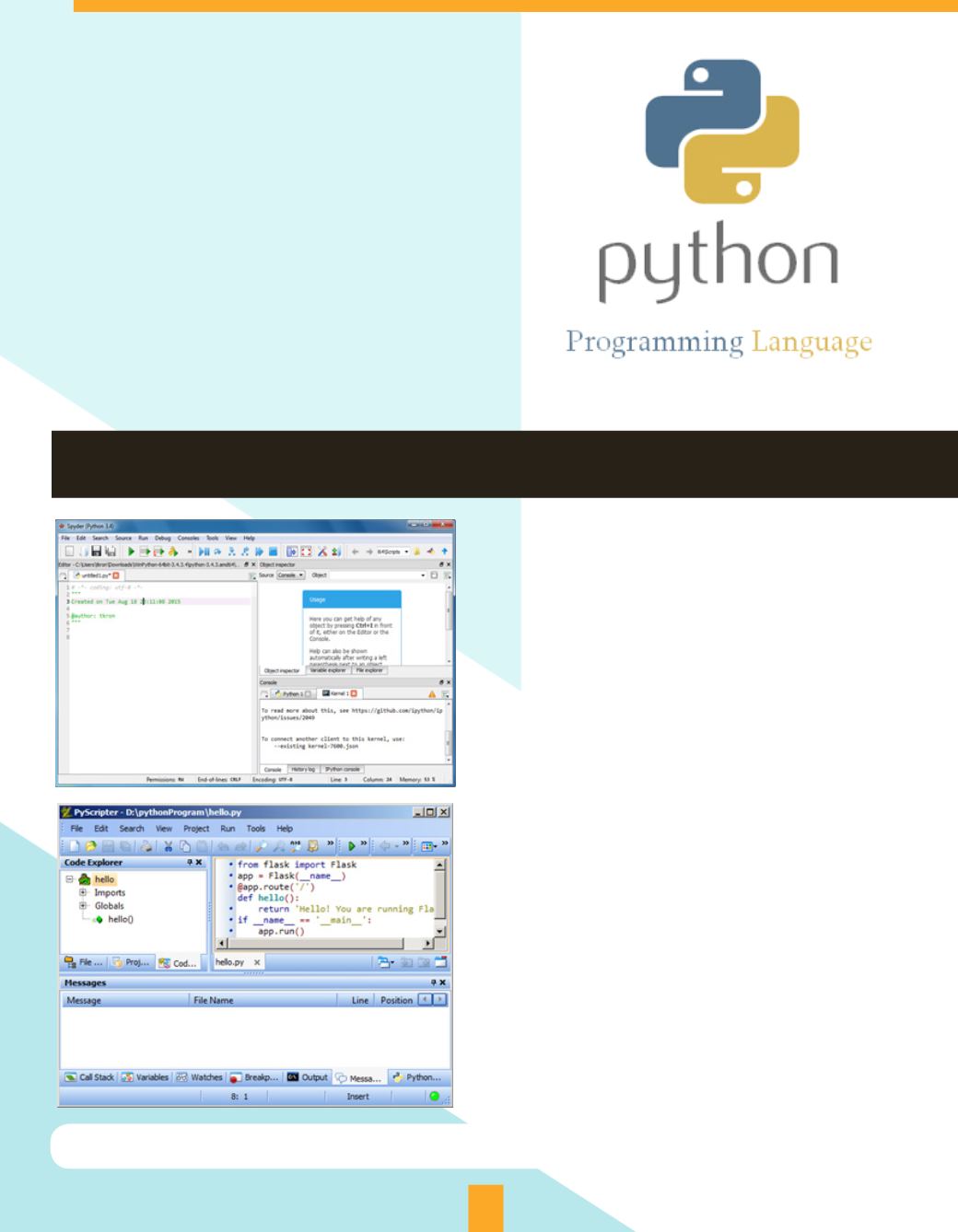Viewport: 958px width, 1232px height.
Task: Click the Spyder console warning triangle icon
Action: (x=432, y=693)
